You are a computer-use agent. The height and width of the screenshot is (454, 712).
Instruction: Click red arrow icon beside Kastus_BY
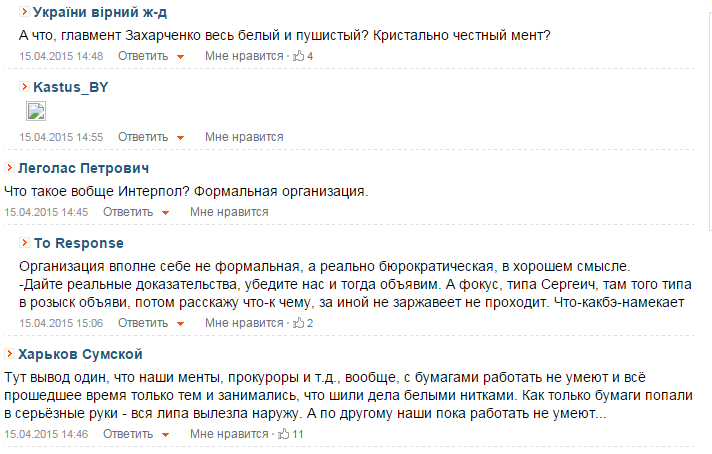point(25,86)
